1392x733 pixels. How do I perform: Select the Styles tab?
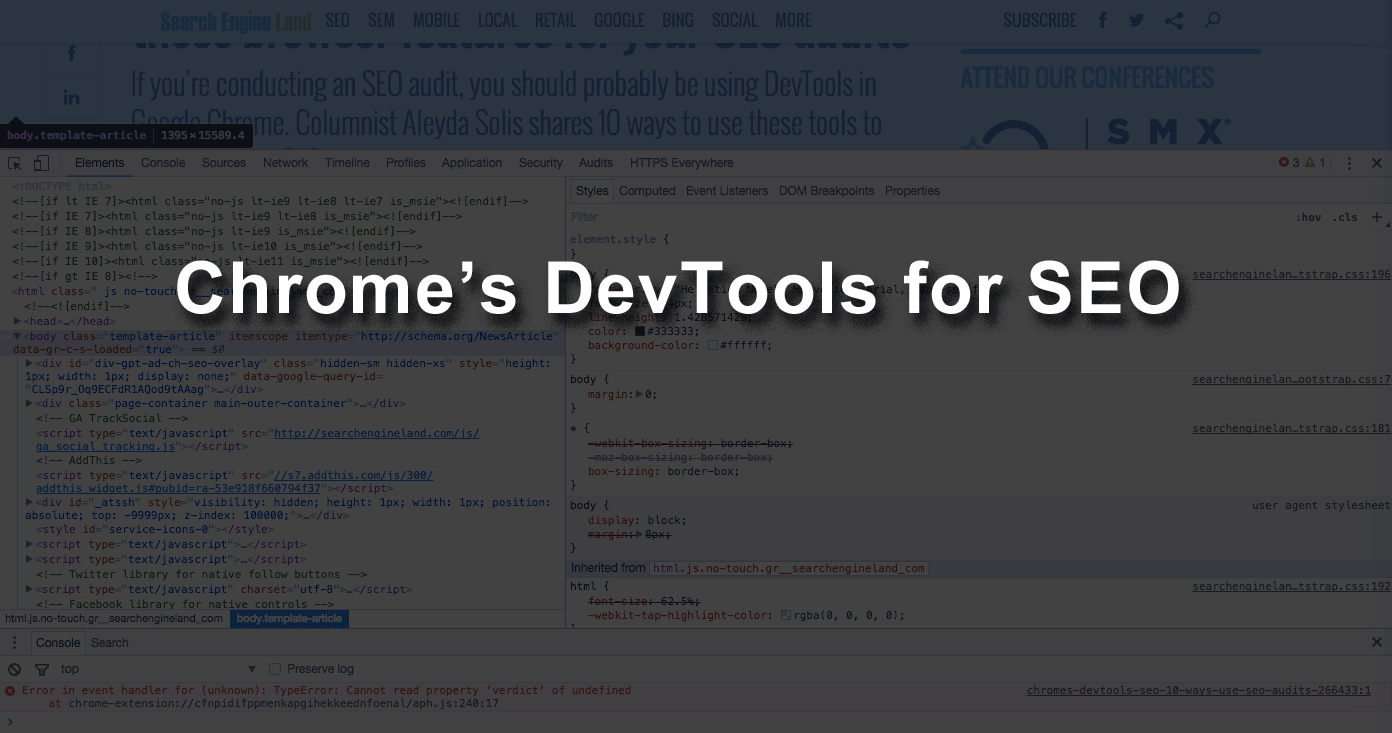coord(592,191)
